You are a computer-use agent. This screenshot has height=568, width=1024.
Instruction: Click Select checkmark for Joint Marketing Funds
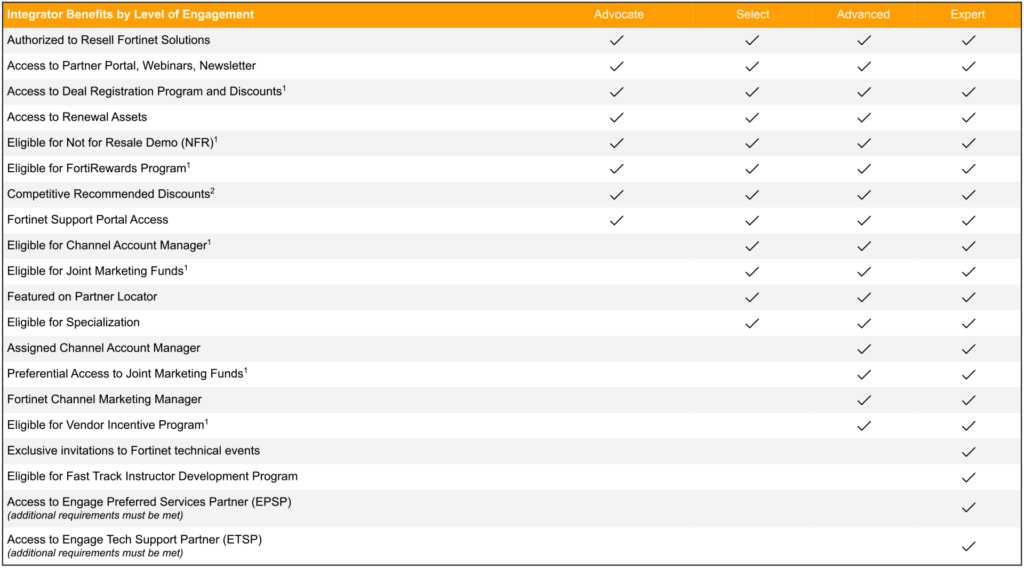tap(752, 272)
